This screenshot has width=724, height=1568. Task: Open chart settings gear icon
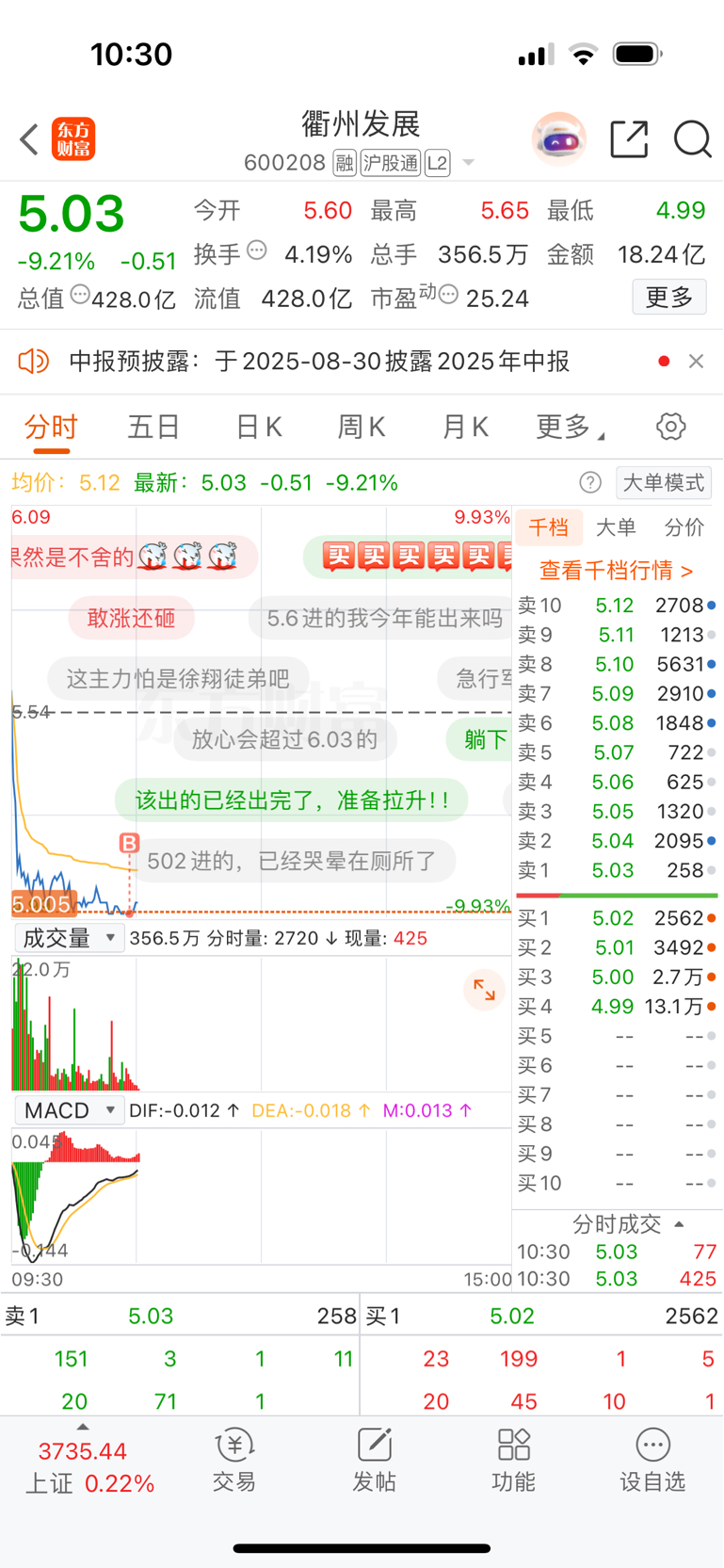(671, 427)
